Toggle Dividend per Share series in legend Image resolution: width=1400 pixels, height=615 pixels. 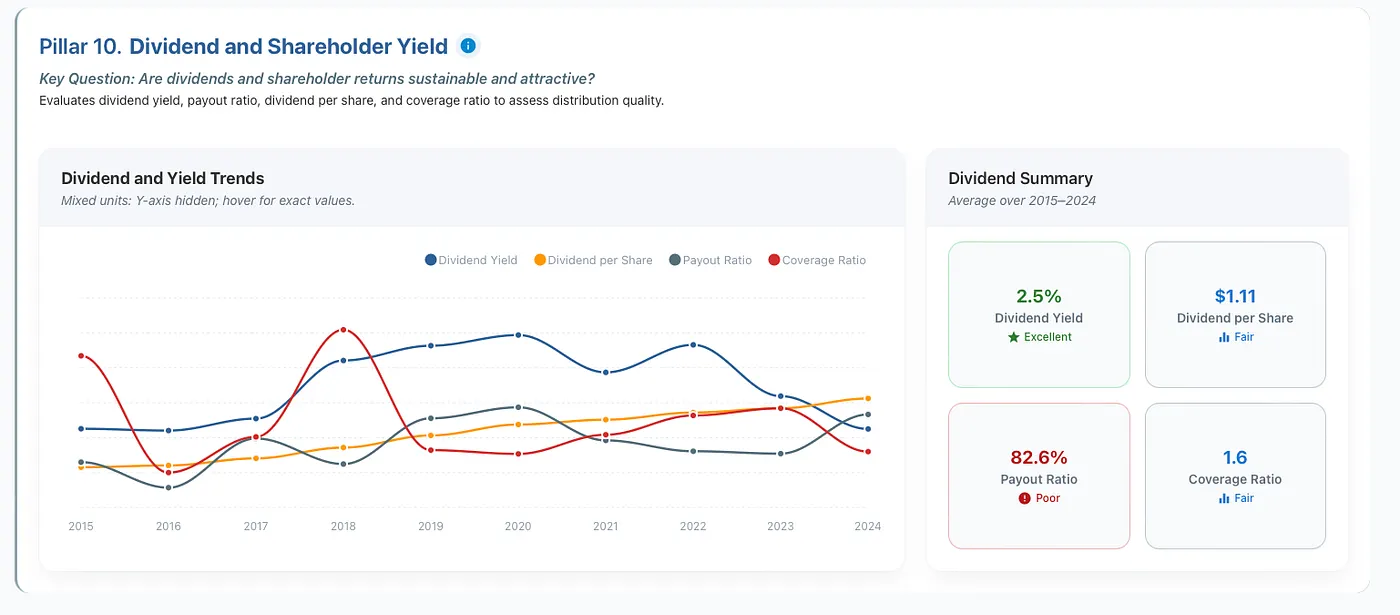click(x=593, y=260)
